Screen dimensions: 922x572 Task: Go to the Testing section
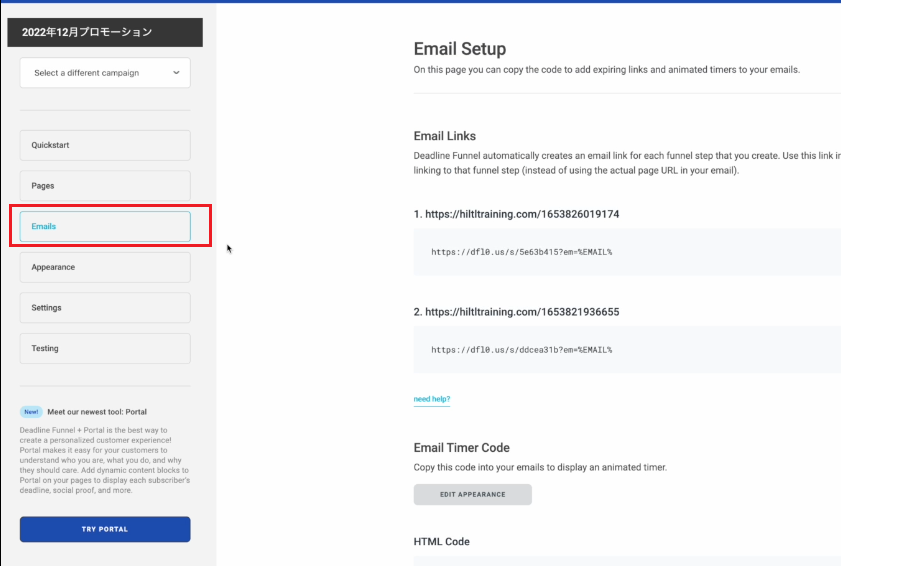tap(105, 348)
